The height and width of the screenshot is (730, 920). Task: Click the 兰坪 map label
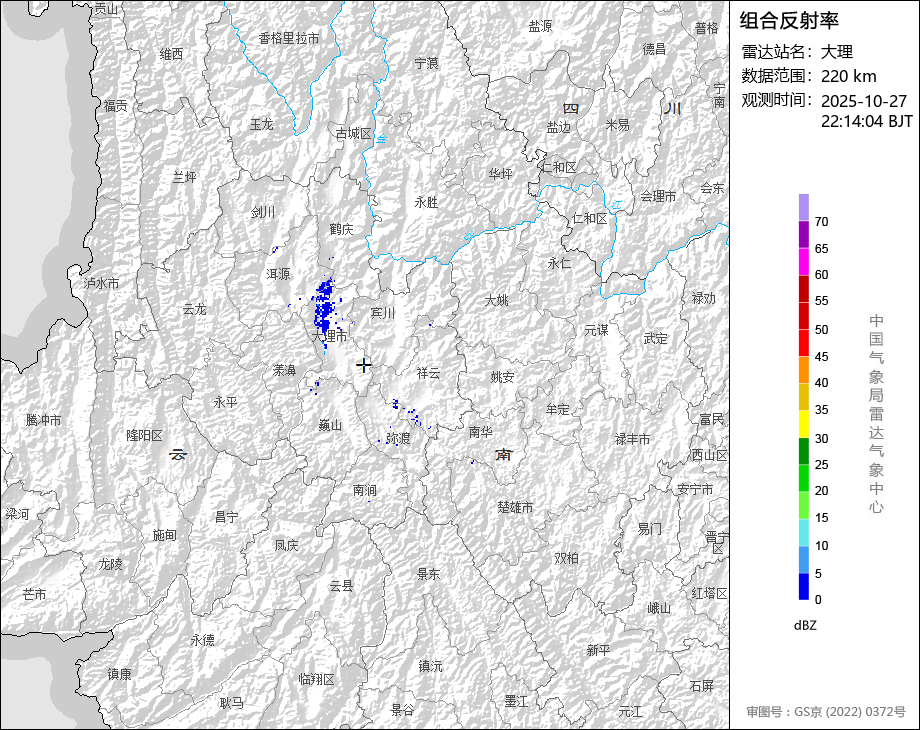tap(184, 177)
